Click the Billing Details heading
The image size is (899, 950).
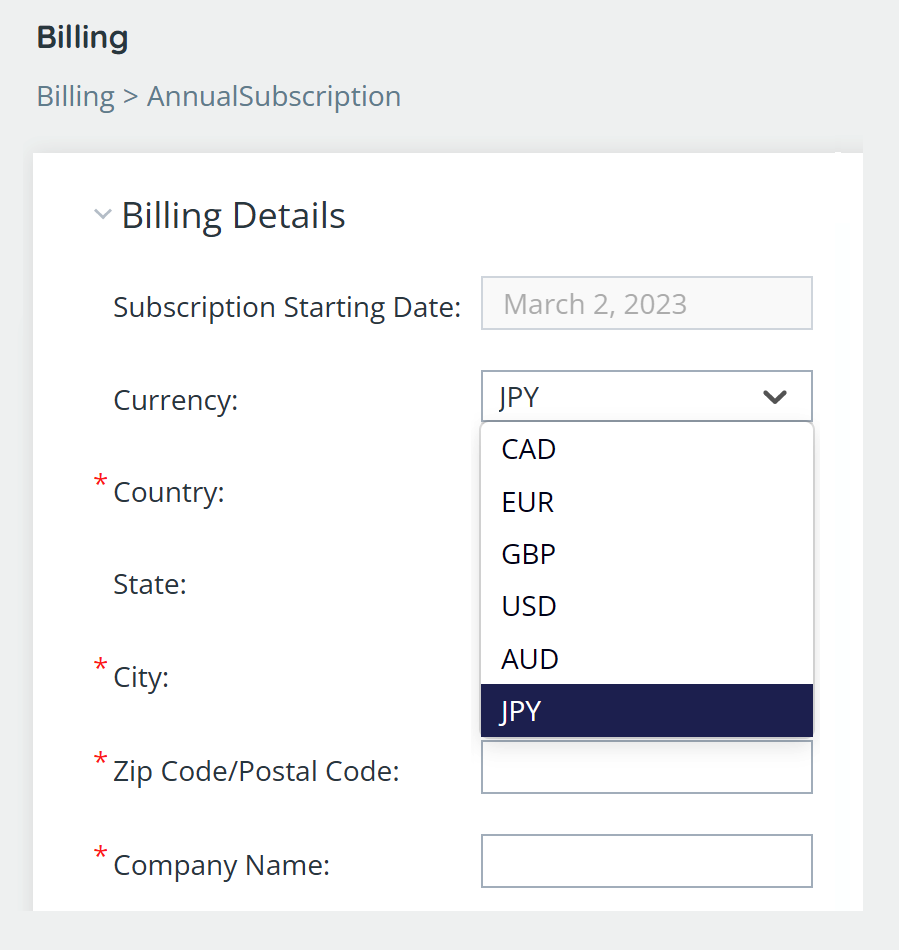tap(233, 216)
